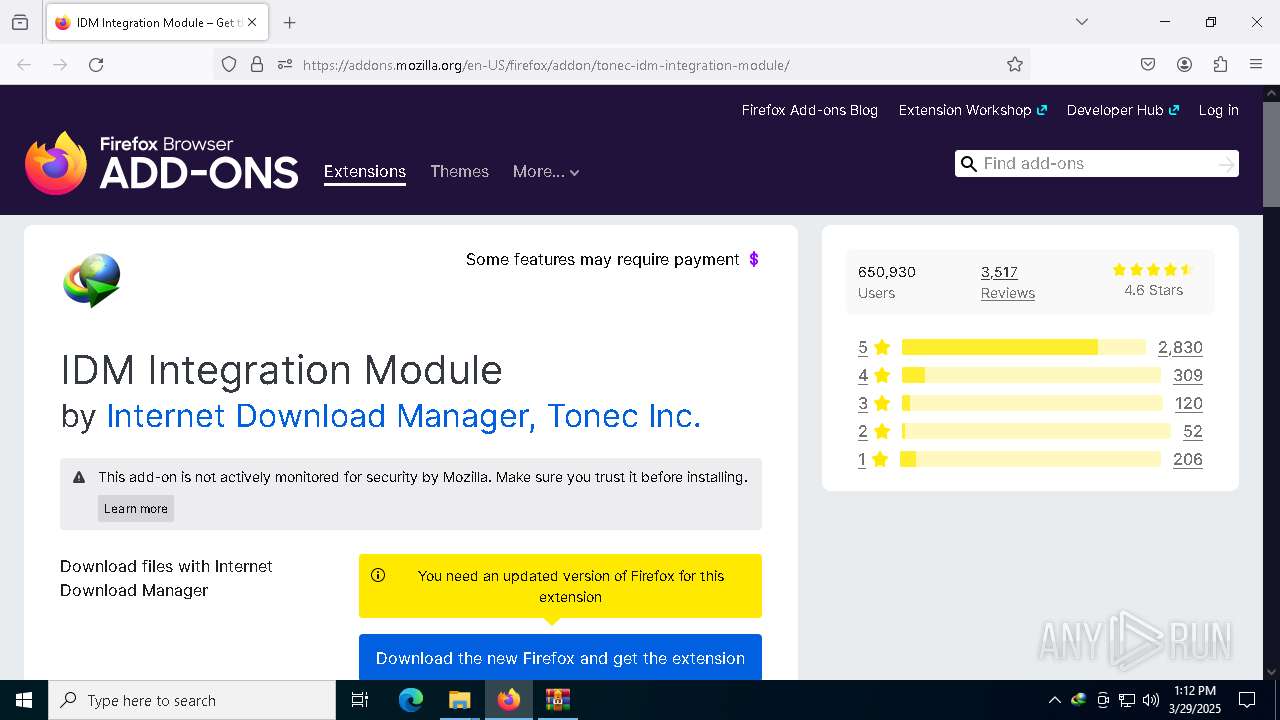Click the site security padlock icon

coord(257,64)
